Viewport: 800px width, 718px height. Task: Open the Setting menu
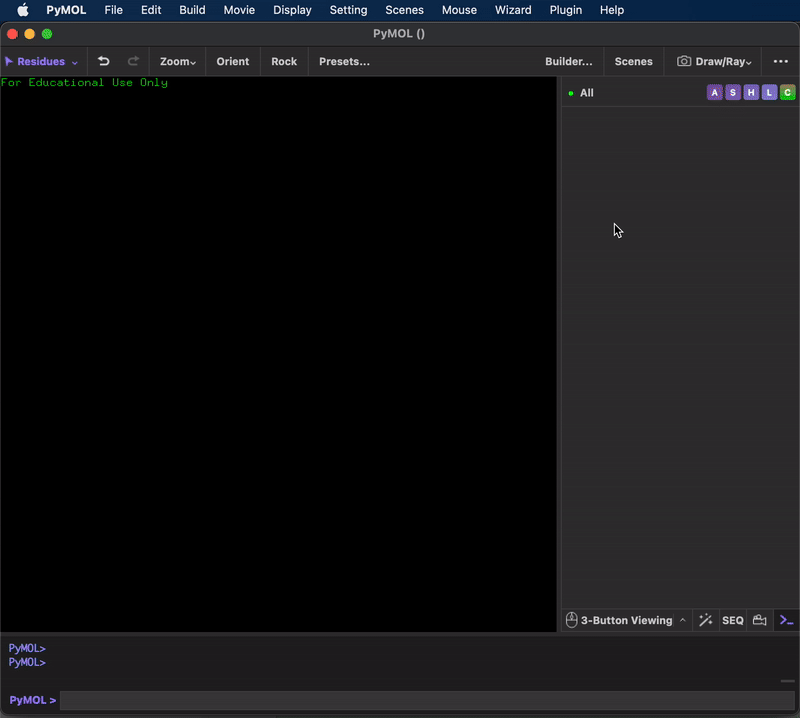coord(348,10)
